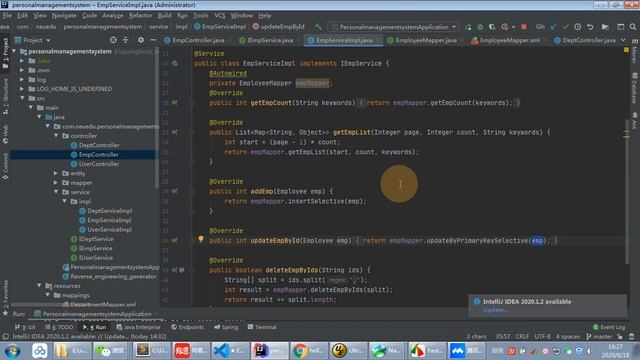The width and height of the screenshot is (640, 360).
Task: Click gutter icon beside EmpServiceImpl class
Action: pyautogui.click(x=175, y=64)
